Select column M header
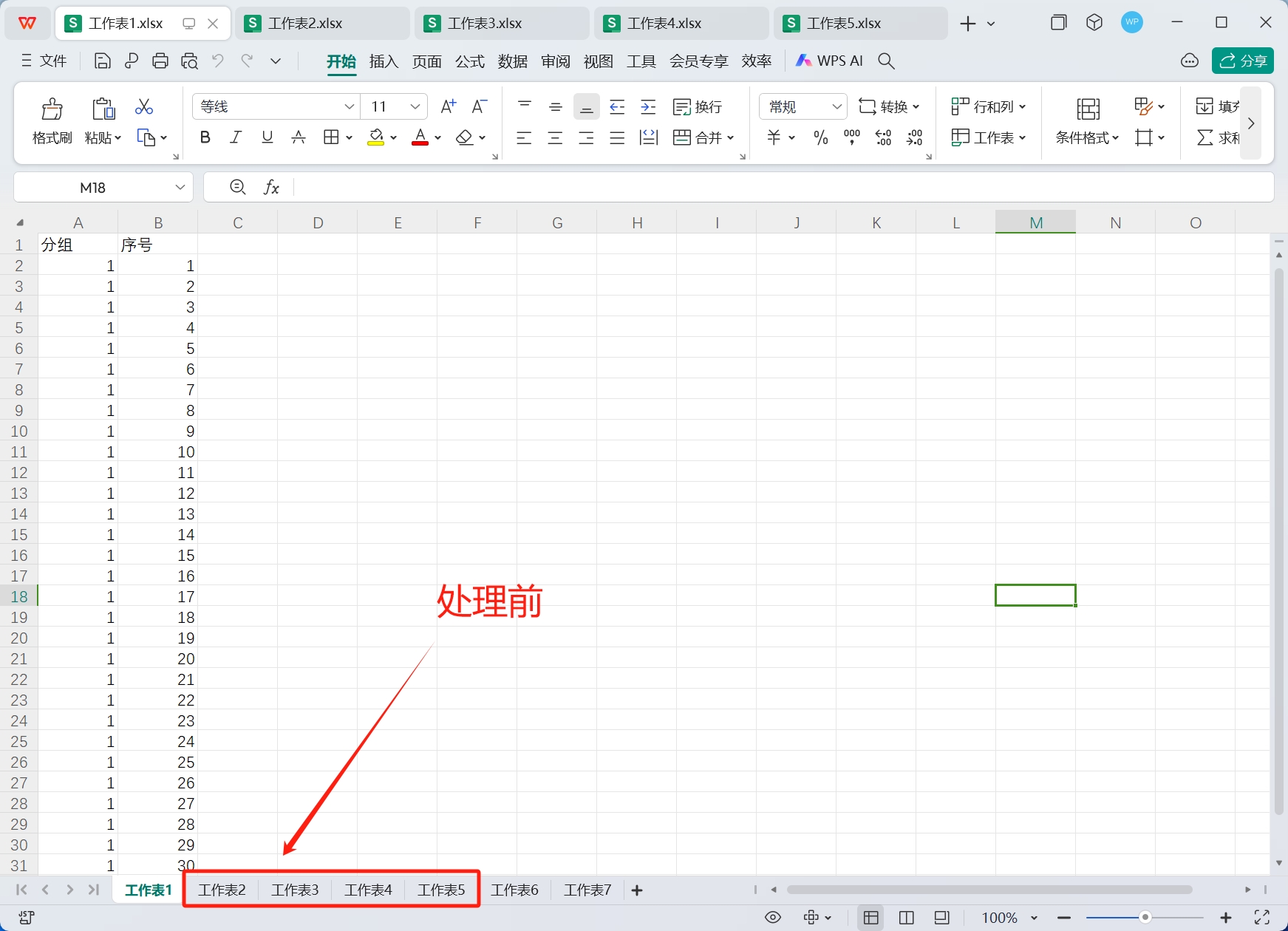 point(1036,222)
